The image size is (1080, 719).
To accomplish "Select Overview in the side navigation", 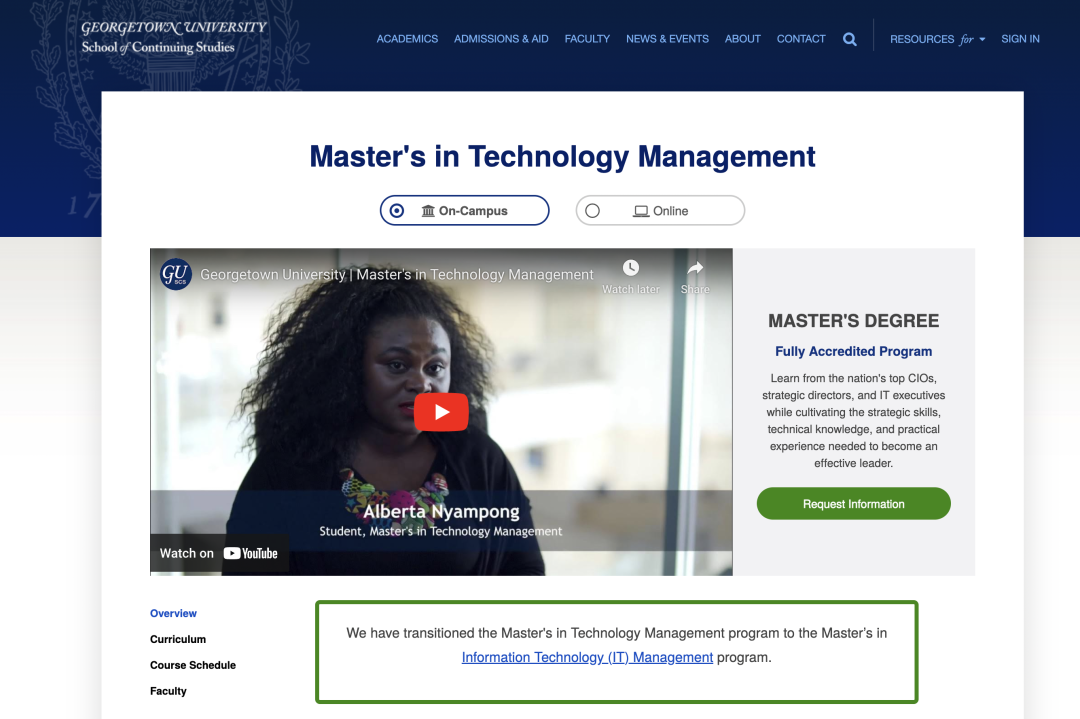I will click(x=173, y=613).
